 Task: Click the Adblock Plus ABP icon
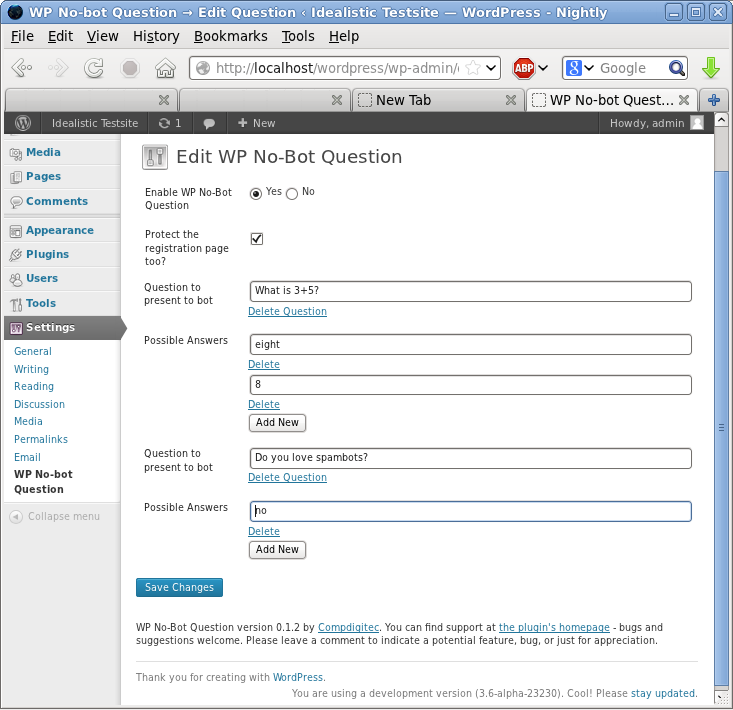[524, 68]
